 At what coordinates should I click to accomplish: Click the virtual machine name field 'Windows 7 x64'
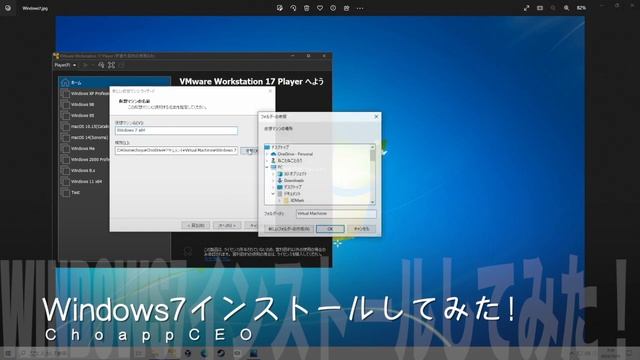pyautogui.click(x=176, y=130)
